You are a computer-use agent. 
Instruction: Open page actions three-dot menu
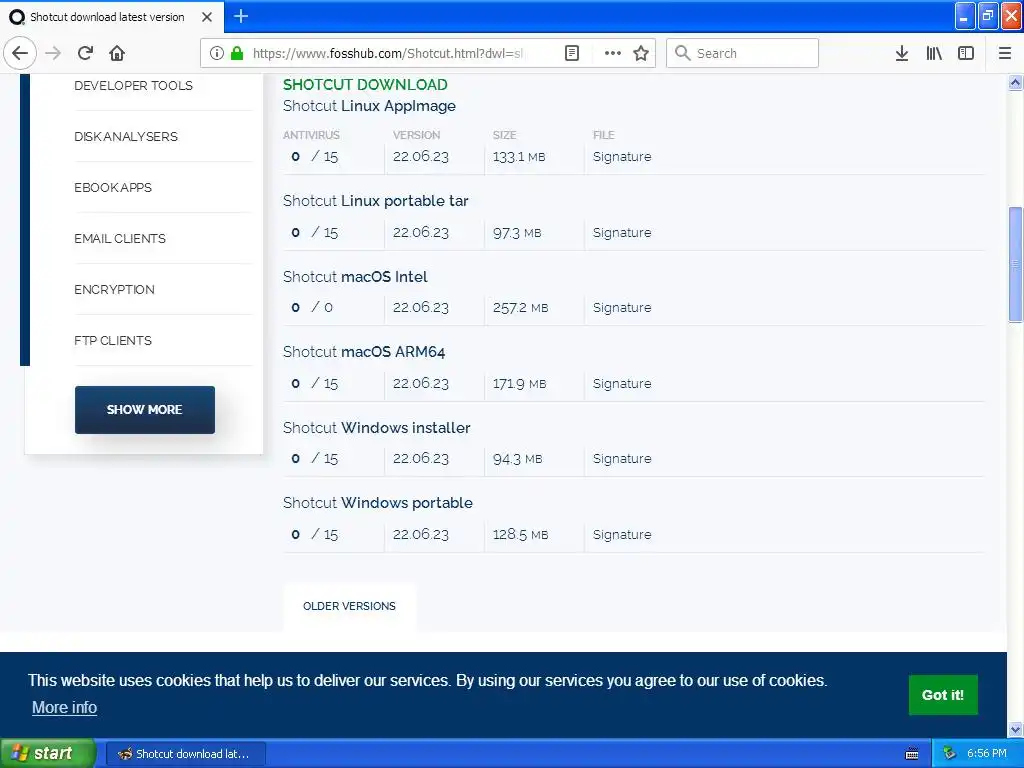pyautogui.click(x=613, y=53)
